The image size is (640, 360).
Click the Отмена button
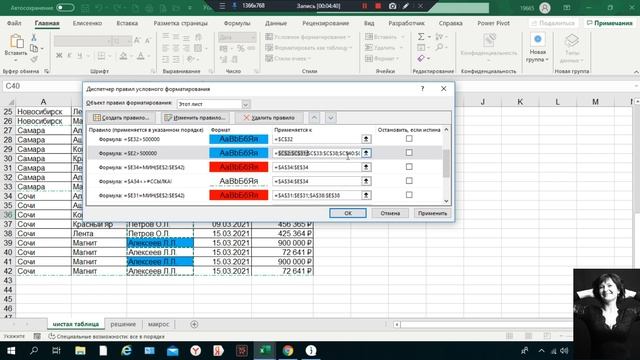coord(390,213)
